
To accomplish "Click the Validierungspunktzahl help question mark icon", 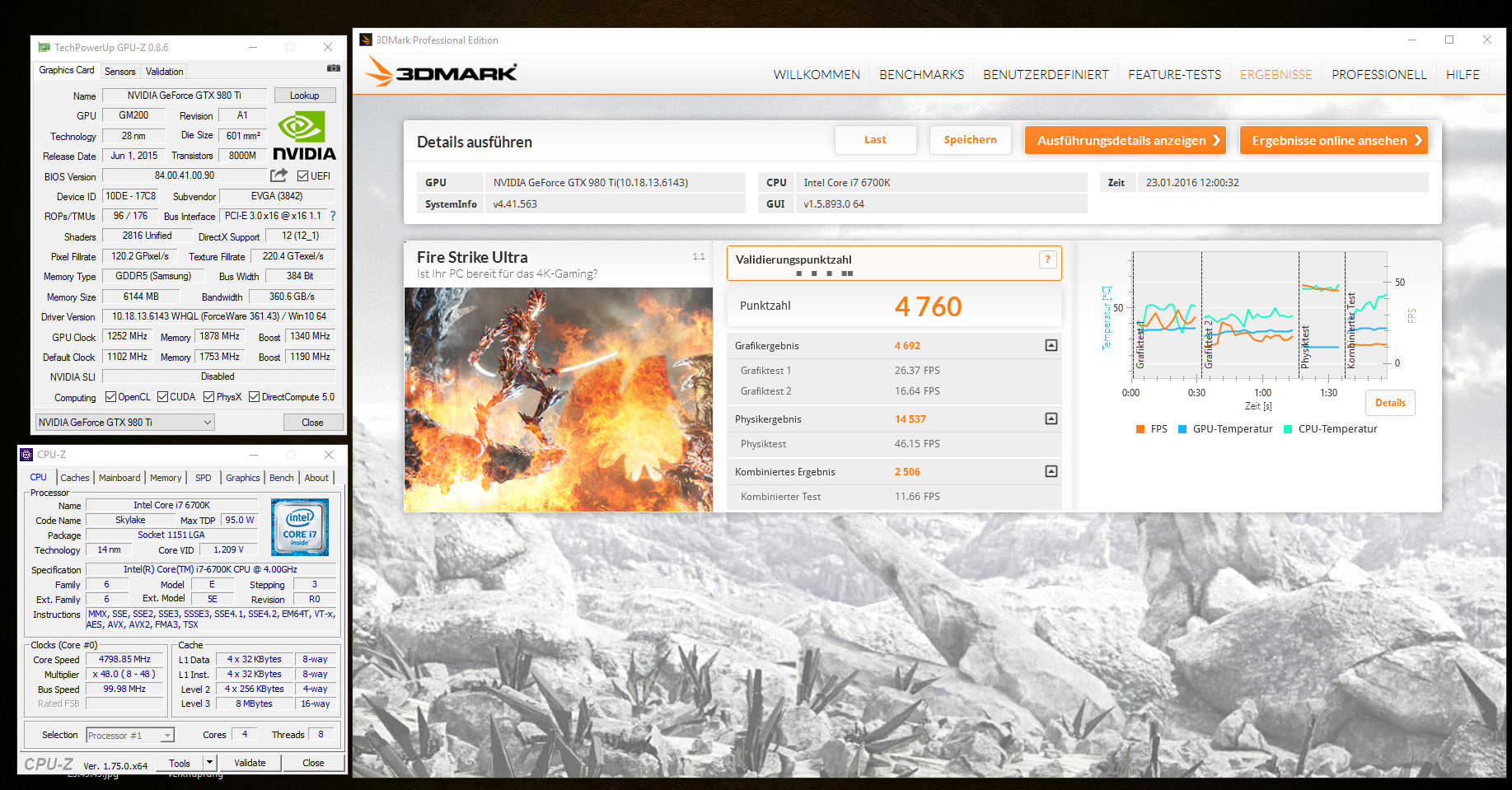I will 1047,259.
